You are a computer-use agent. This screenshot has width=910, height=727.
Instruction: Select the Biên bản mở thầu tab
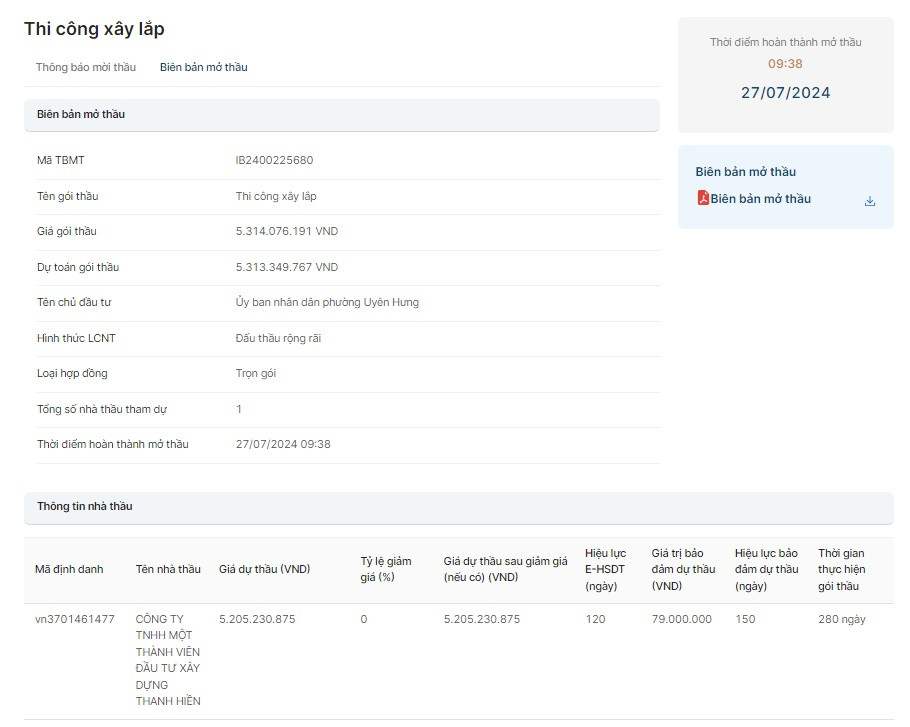[x=203, y=67]
